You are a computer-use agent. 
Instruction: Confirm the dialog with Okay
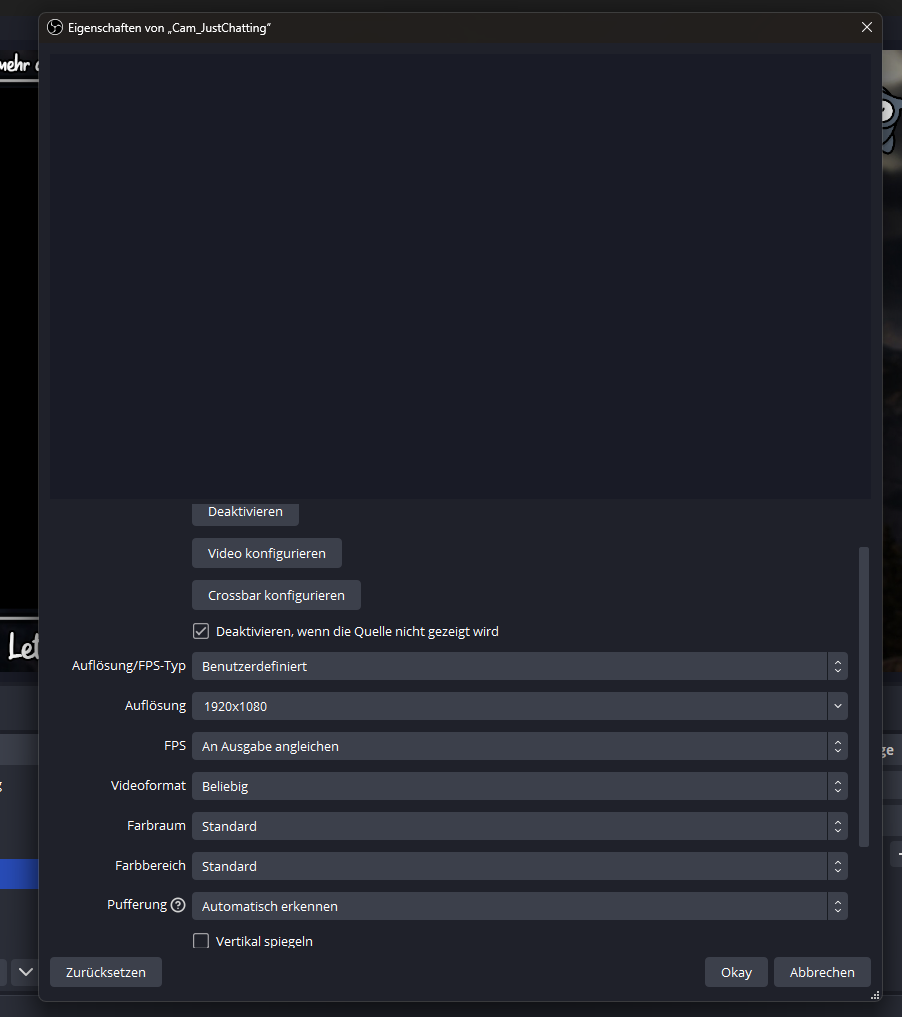[x=736, y=972]
